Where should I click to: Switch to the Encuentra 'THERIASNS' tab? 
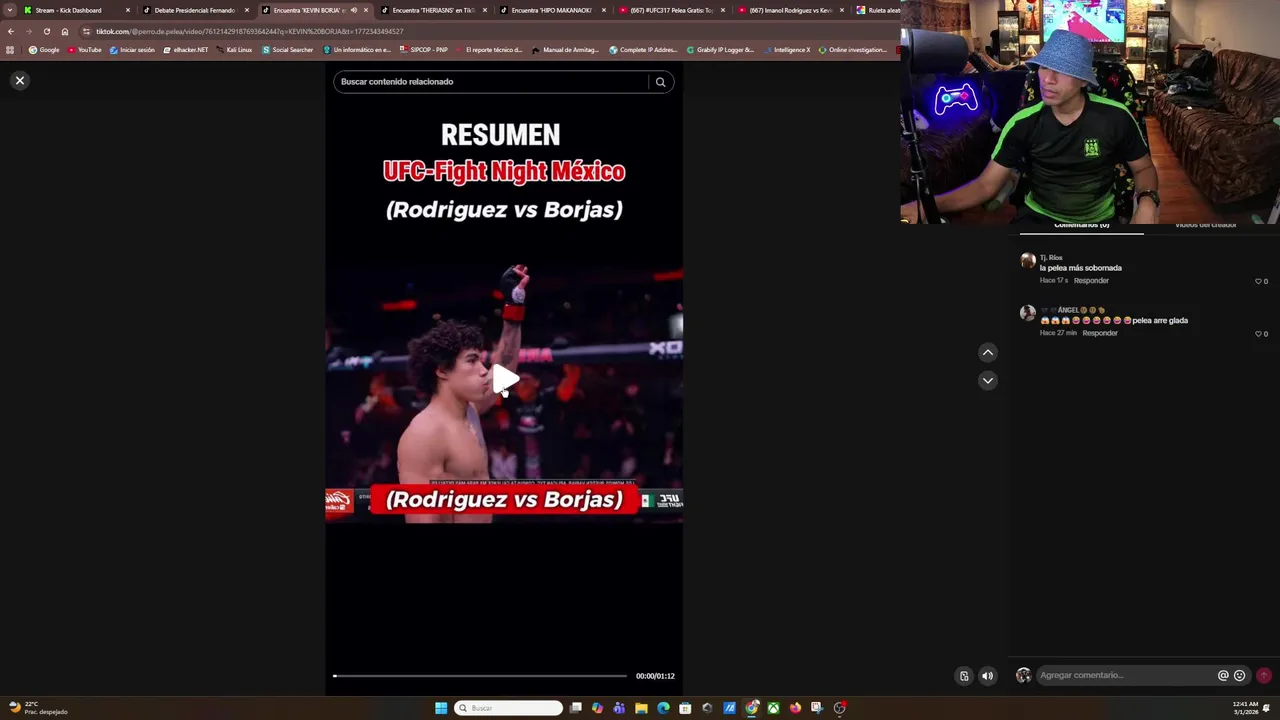tap(433, 10)
